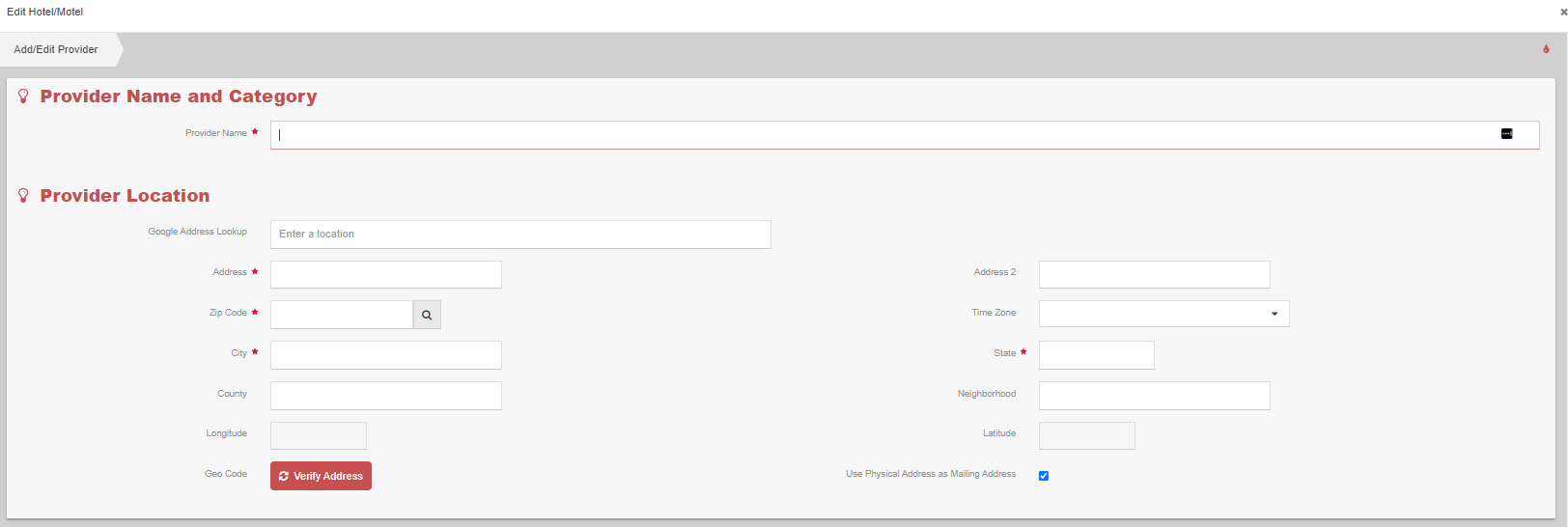
Task: Select the Add/Edit Provider tab
Action: tap(56, 49)
